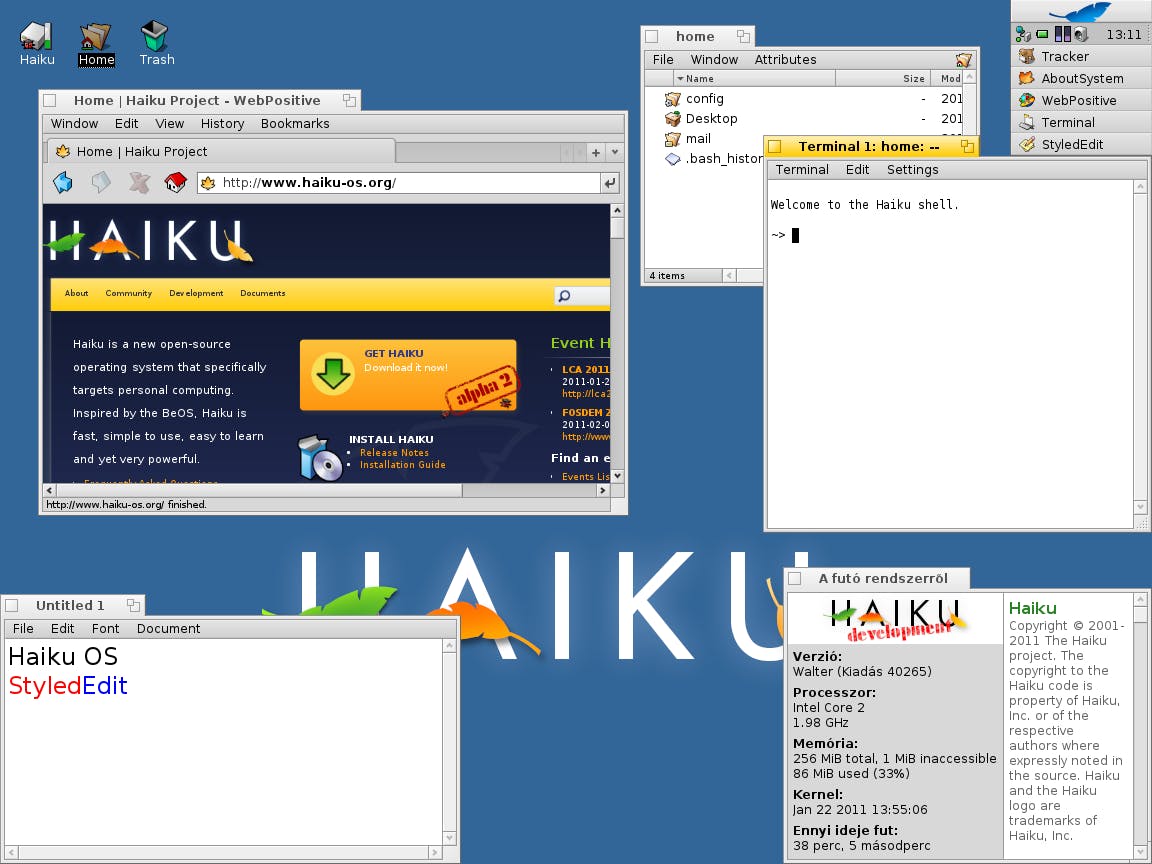Stop page loading in WebPositive
The height and width of the screenshot is (864, 1152).
click(x=139, y=182)
